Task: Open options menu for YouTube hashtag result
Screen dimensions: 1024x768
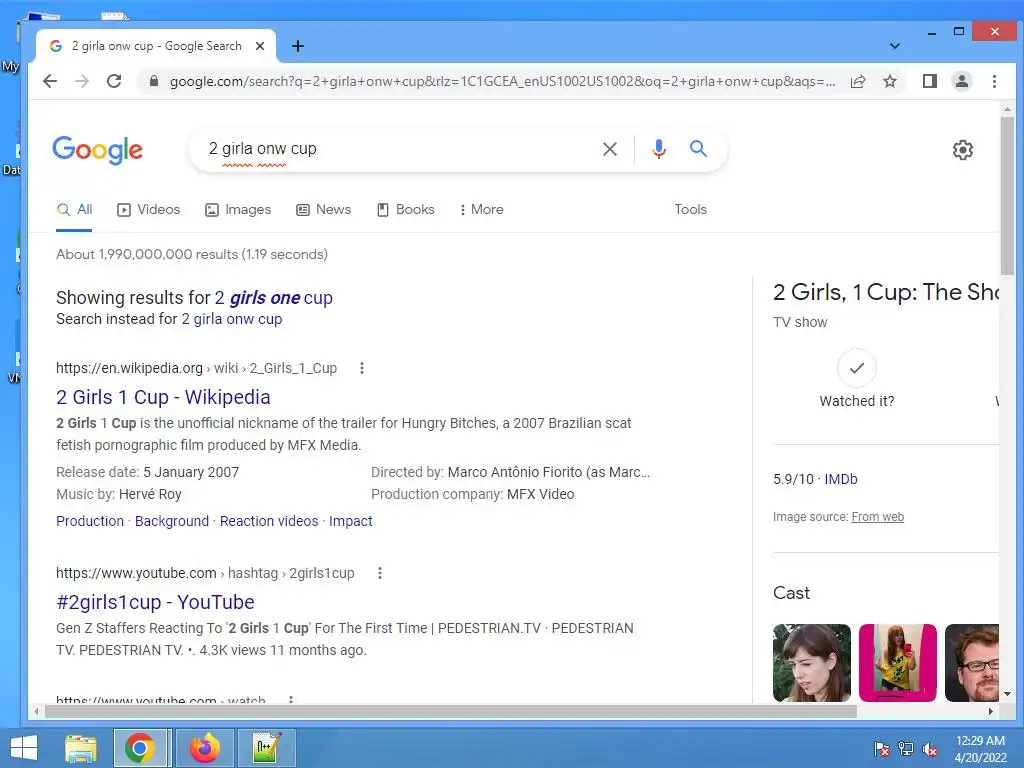Action: (379, 573)
